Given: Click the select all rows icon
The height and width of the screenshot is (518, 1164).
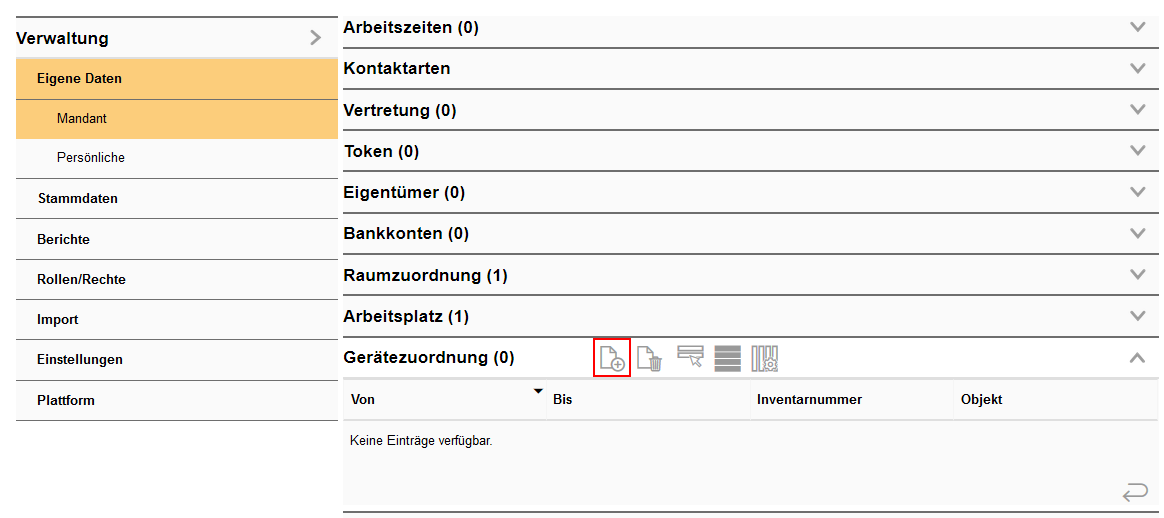Looking at the screenshot, I should click(728, 358).
